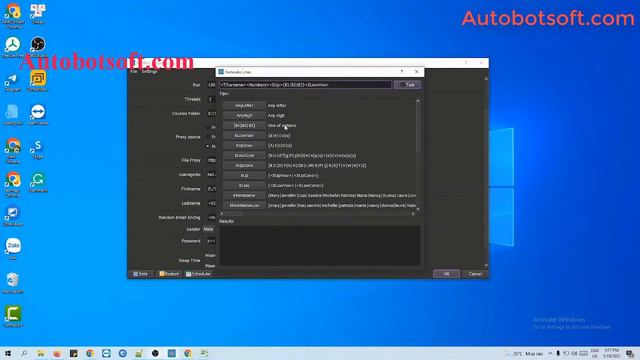Click the Threads value field
Screen dimensions: 640x360
point(211,99)
